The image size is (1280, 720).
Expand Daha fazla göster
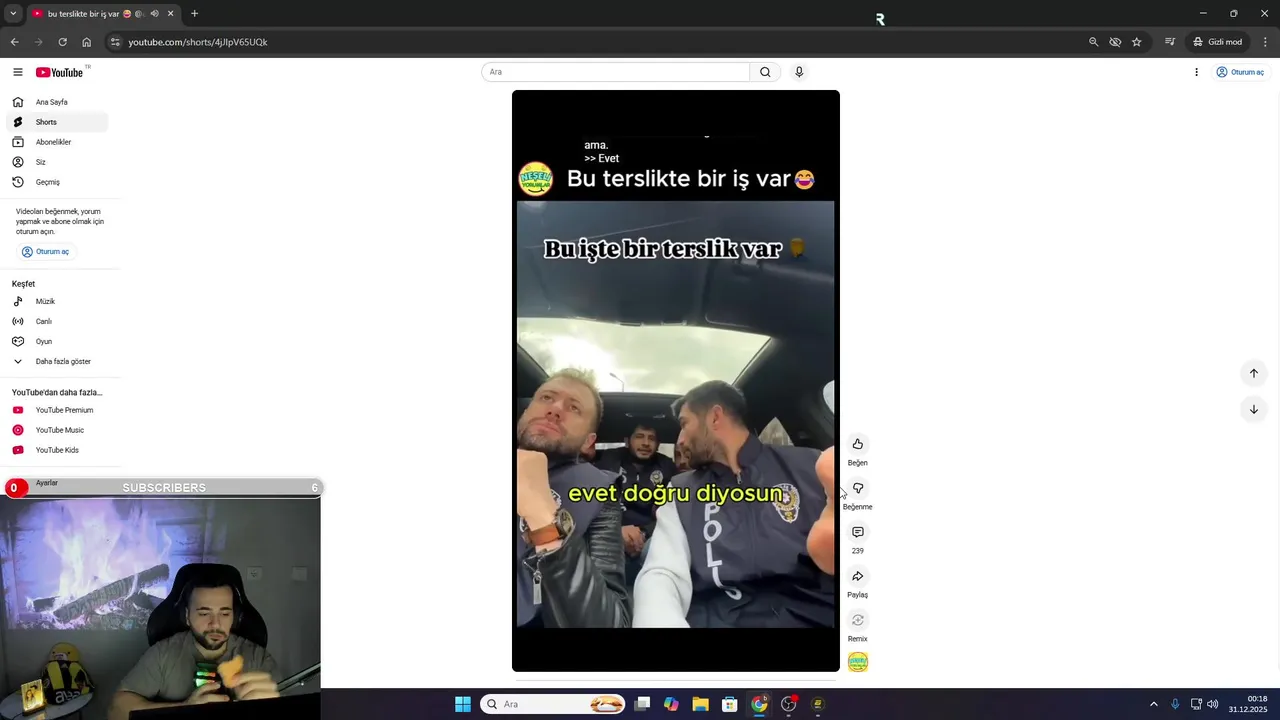click(x=57, y=361)
